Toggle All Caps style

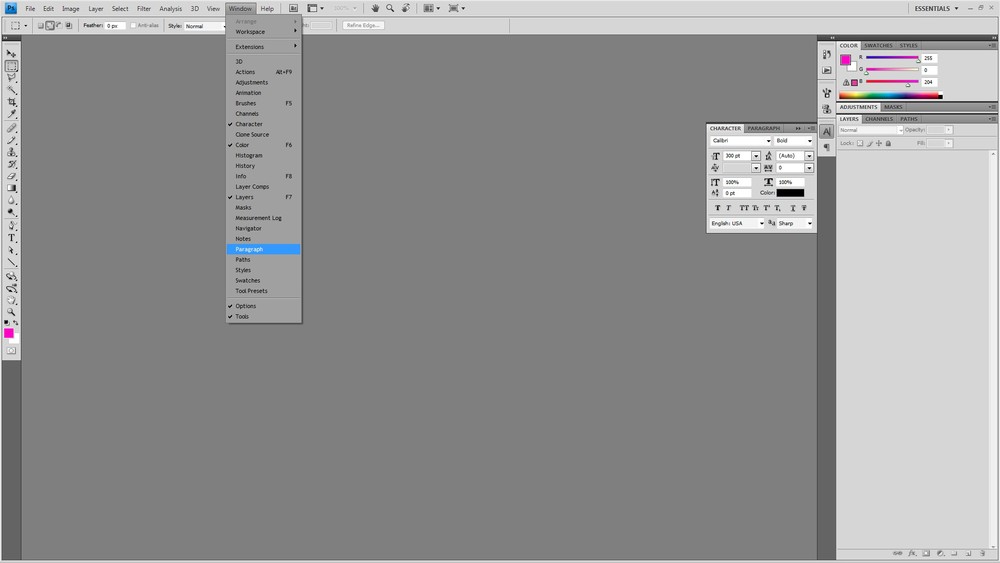click(x=744, y=208)
